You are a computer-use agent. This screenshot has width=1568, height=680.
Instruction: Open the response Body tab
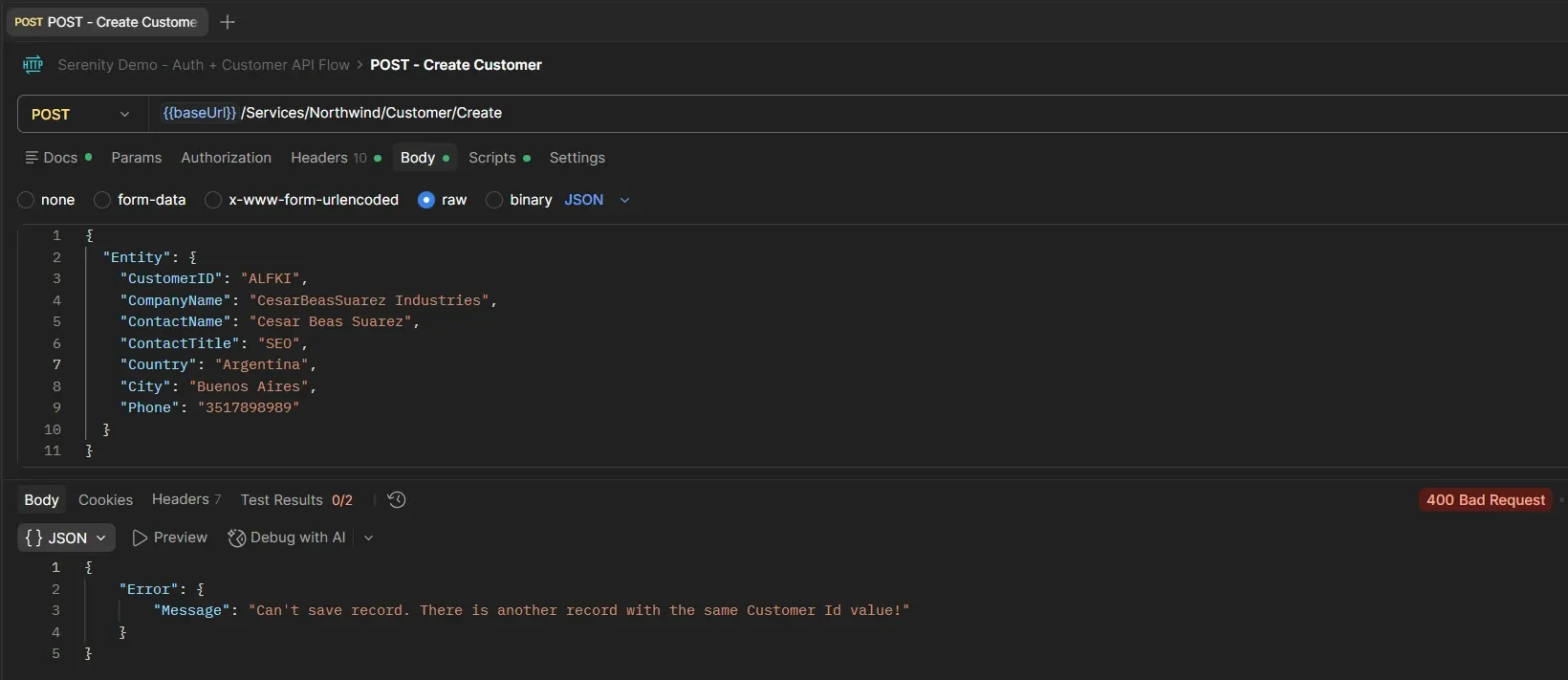pyautogui.click(x=41, y=500)
